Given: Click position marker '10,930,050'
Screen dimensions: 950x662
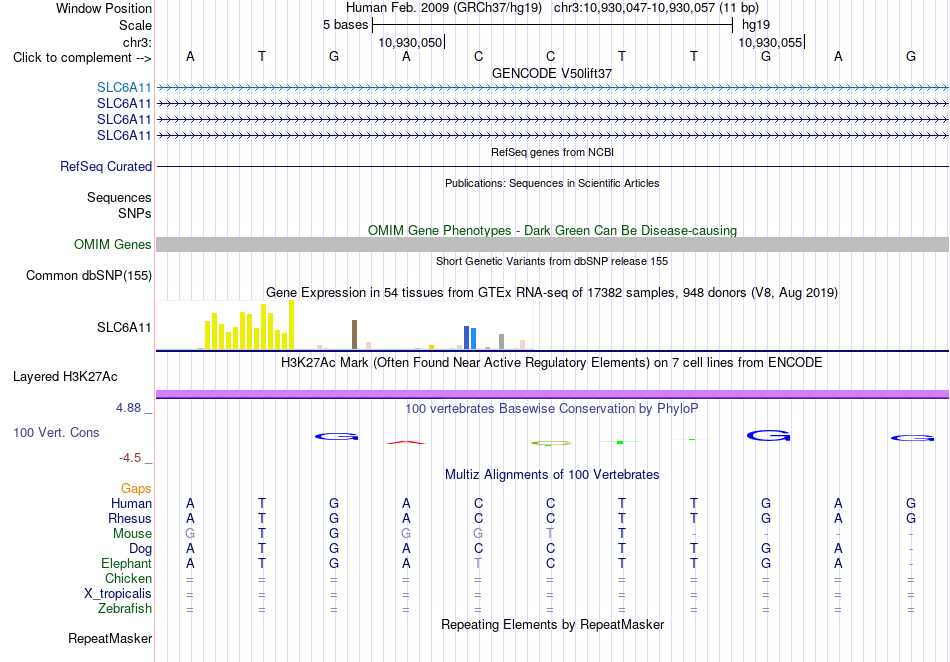Looking at the screenshot, I should point(410,42).
